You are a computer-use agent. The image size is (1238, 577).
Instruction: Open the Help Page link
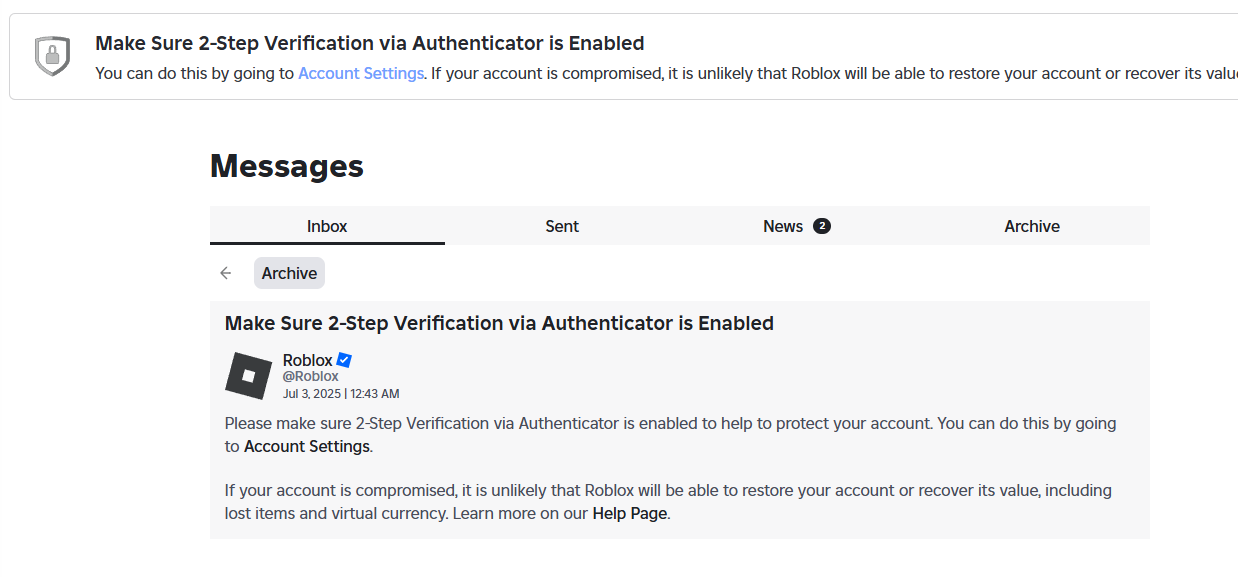click(629, 514)
